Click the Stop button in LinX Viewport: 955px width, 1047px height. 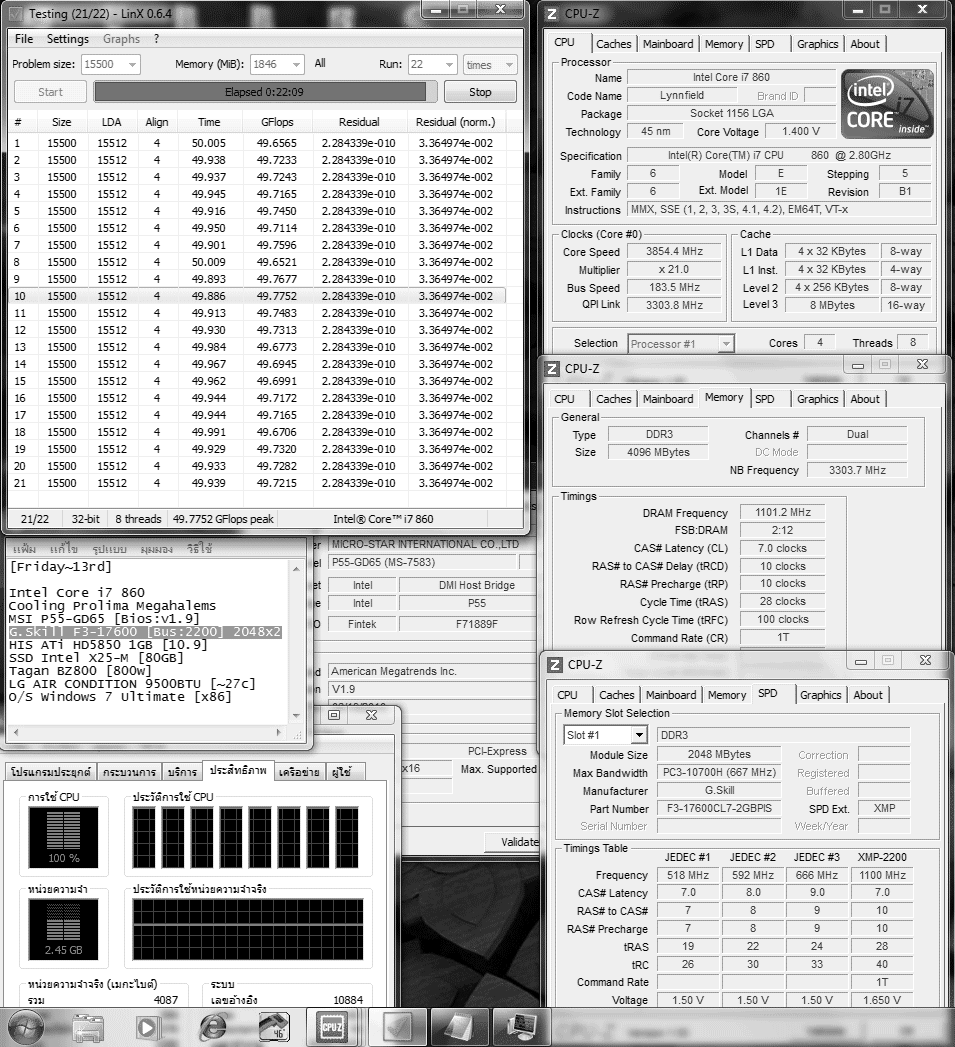[480, 92]
